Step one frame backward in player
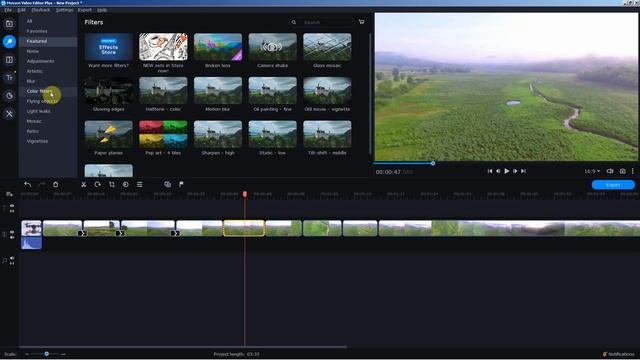The width and height of the screenshot is (640, 360). [498, 171]
